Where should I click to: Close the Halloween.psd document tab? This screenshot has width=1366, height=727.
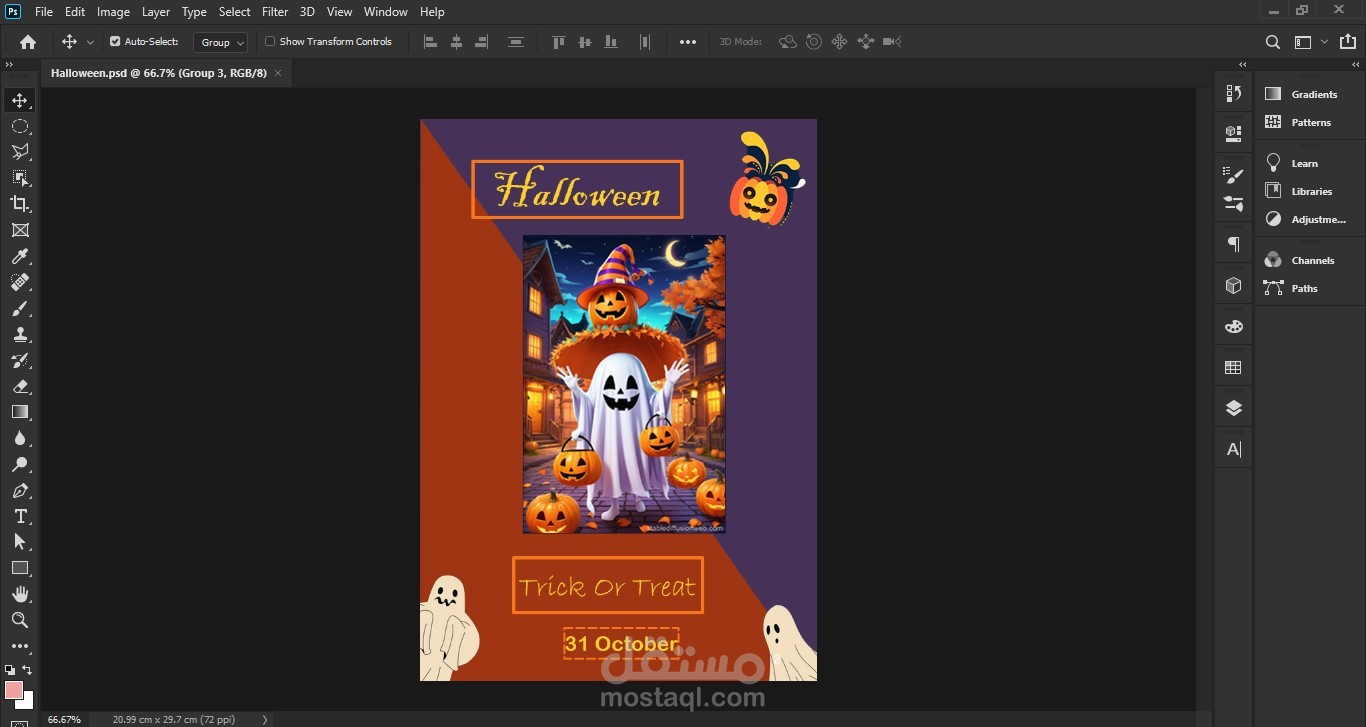(278, 73)
